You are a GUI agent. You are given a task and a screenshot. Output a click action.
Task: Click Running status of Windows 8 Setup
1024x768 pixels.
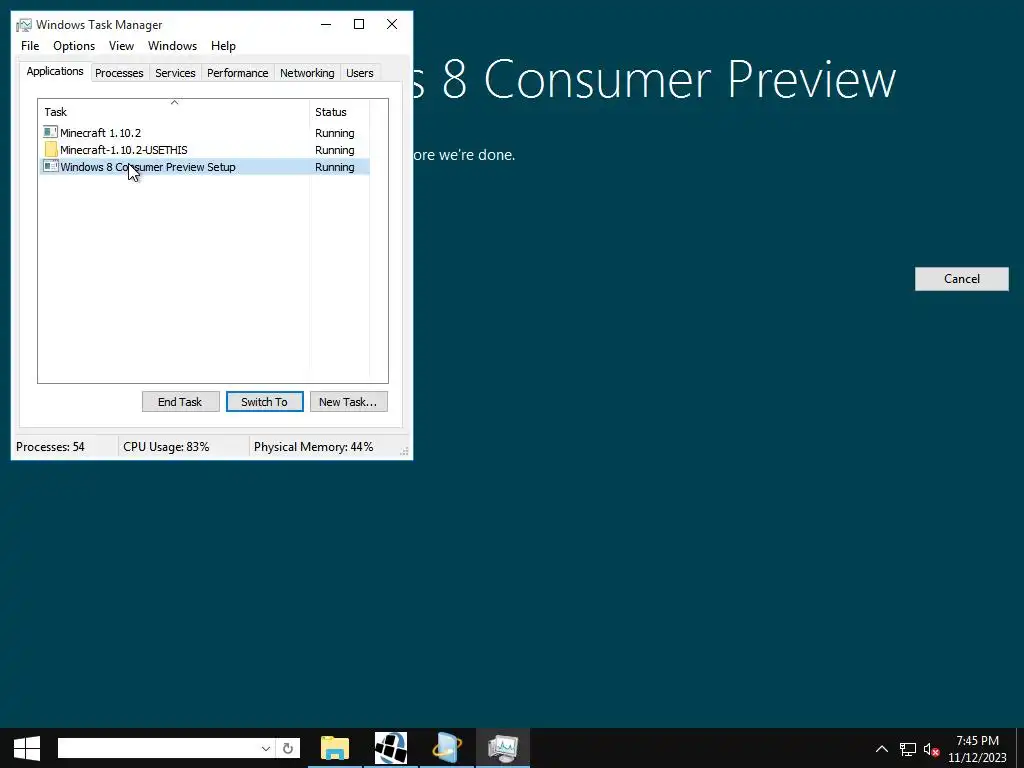click(334, 167)
